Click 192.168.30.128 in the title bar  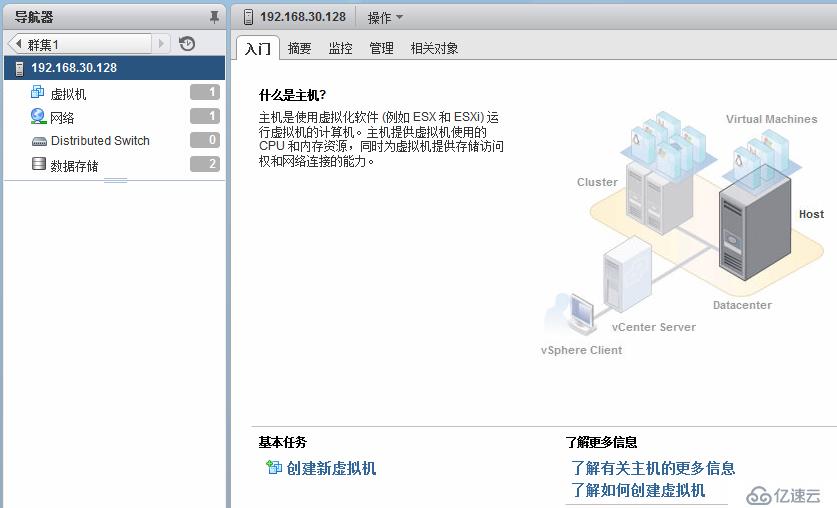(303, 17)
